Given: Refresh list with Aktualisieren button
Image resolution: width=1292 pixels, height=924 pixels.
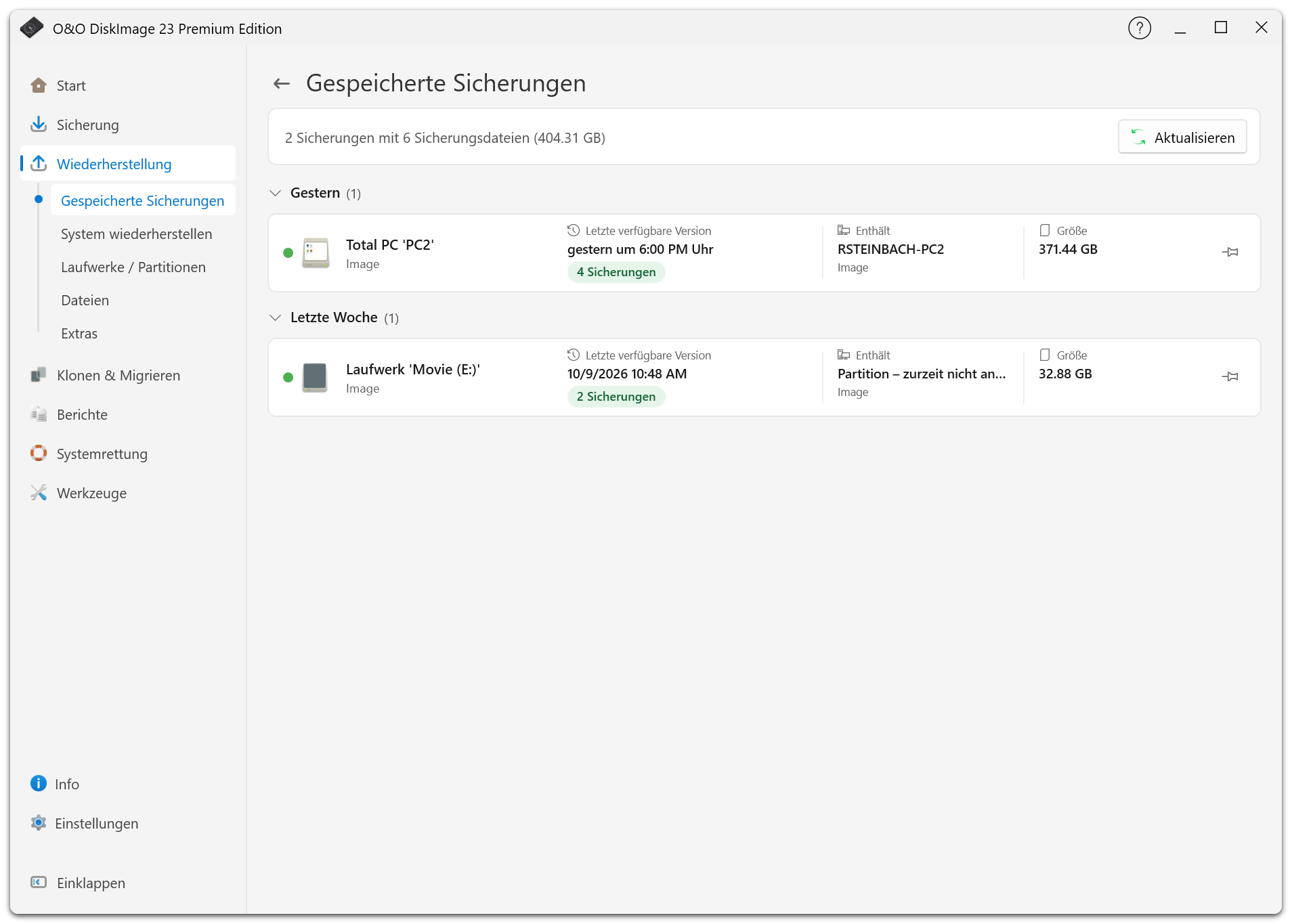Looking at the screenshot, I should (1182, 137).
